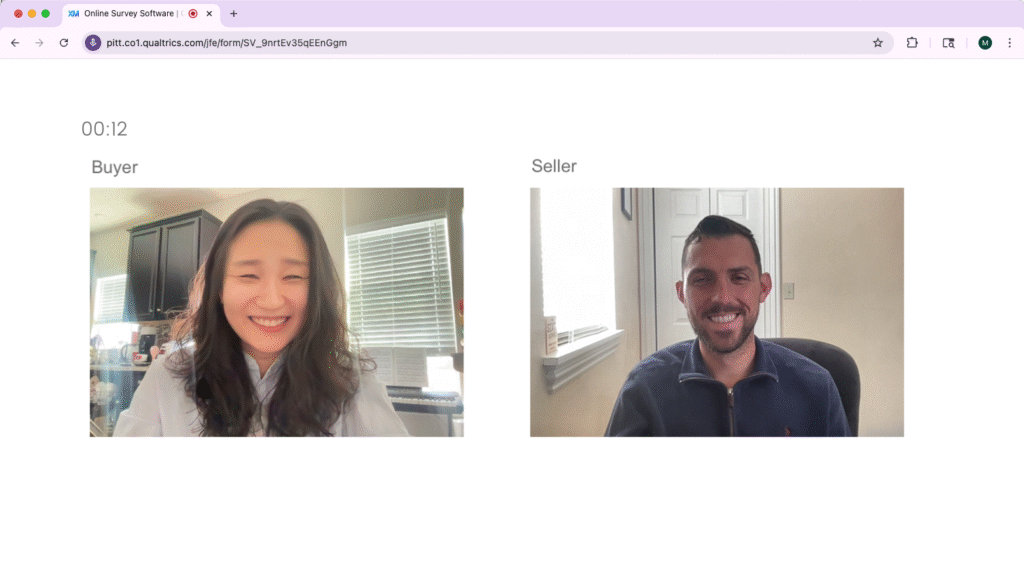This screenshot has width=1024, height=576.
Task: Click the red recording indicator on tab
Action: click(193, 14)
